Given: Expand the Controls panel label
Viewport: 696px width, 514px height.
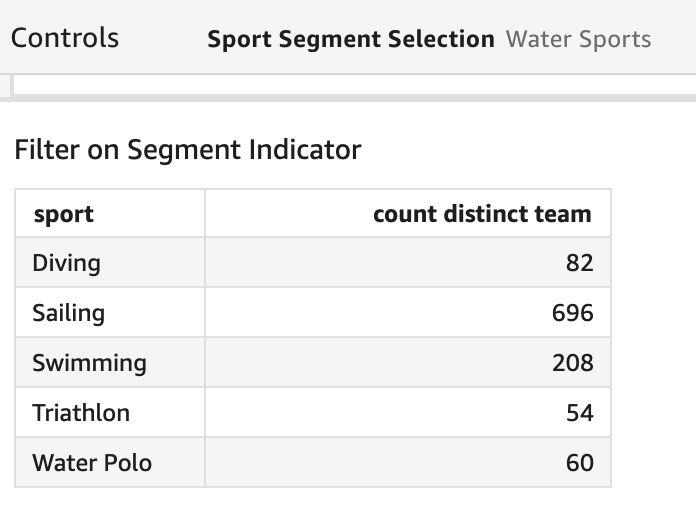Looking at the screenshot, I should [x=65, y=39].
